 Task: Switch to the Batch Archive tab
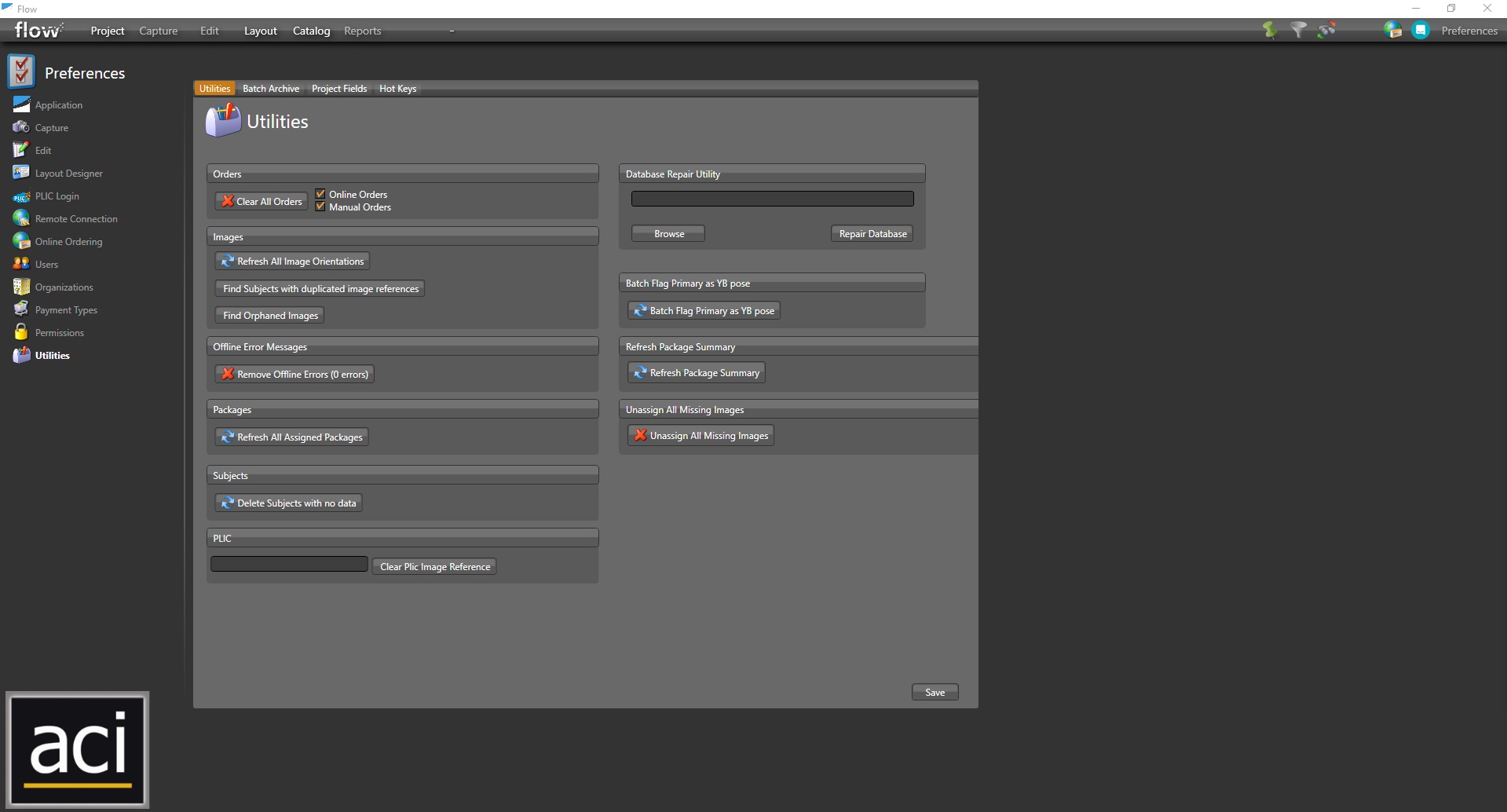(271, 89)
